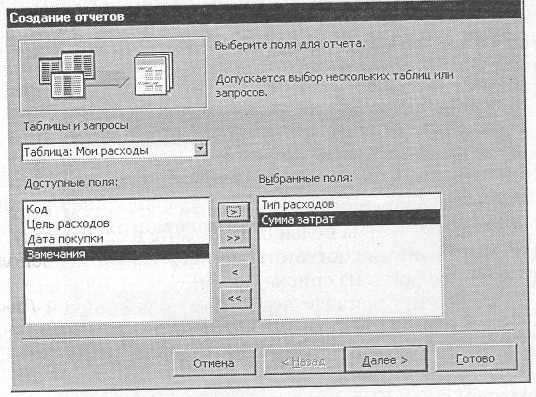536x397 pixels.
Task: Click the Отмена button
Action: point(214,362)
